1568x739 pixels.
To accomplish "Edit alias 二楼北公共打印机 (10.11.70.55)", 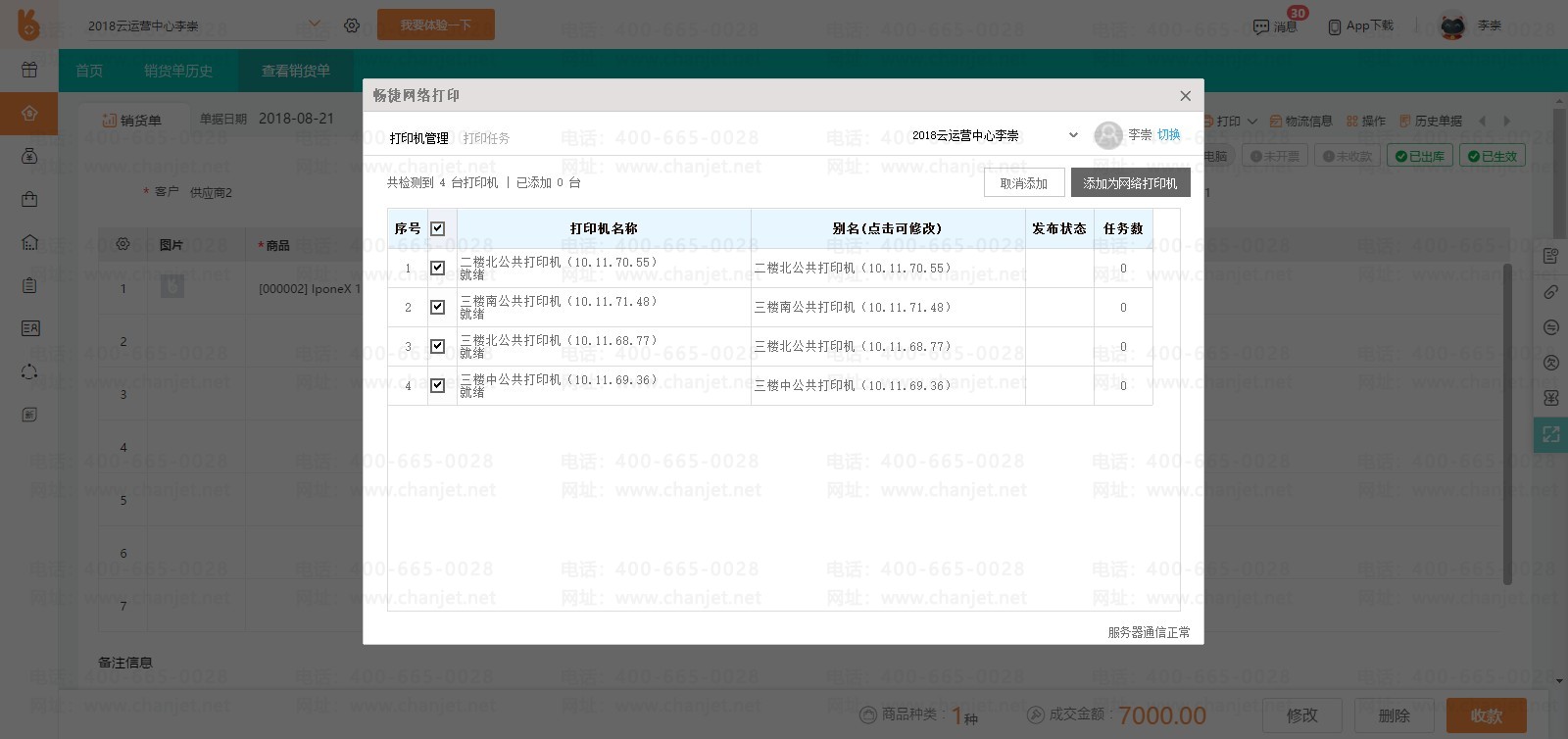I will click(888, 268).
